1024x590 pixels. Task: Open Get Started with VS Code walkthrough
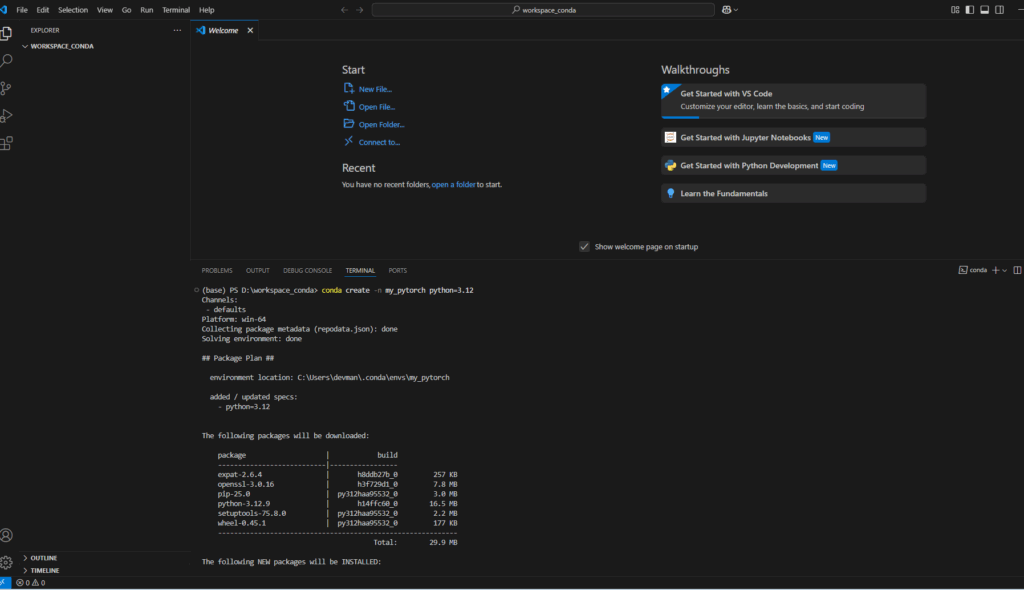pos(793,101)
